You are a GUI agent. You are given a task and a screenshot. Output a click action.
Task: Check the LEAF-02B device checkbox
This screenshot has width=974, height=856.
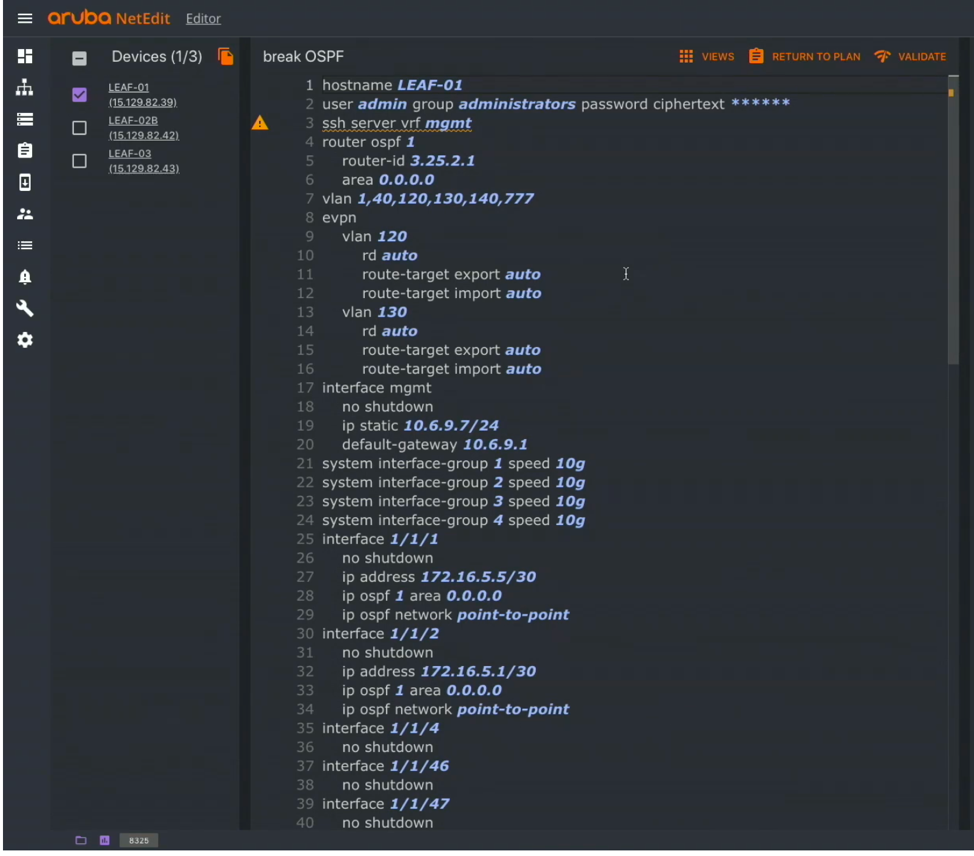[x=80, y=128]
